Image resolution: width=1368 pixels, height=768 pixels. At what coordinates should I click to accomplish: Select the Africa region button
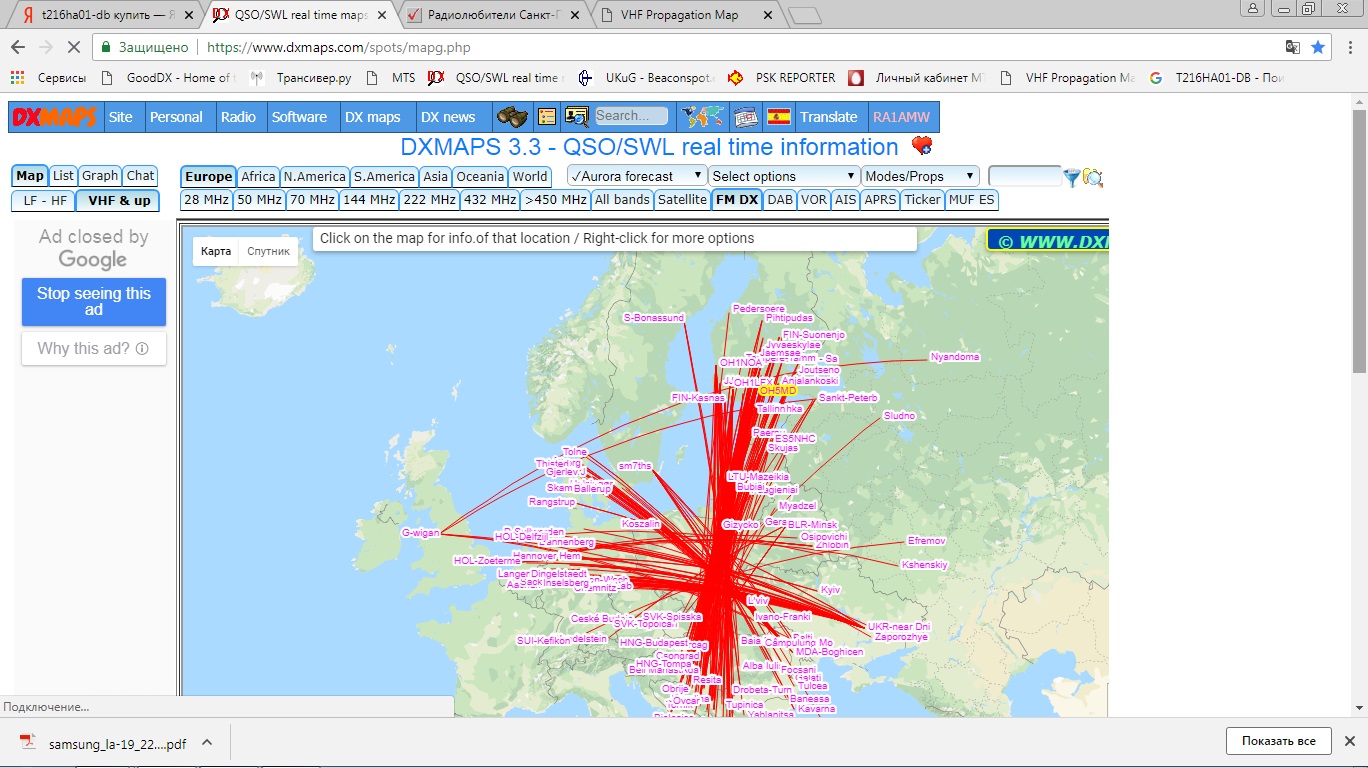click(258, 176)
